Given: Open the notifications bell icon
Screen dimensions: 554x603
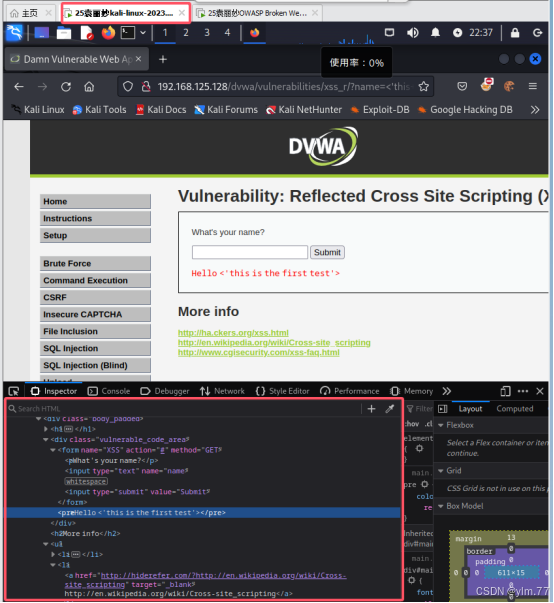Looking at the screenshot, I should click(435, 33).
